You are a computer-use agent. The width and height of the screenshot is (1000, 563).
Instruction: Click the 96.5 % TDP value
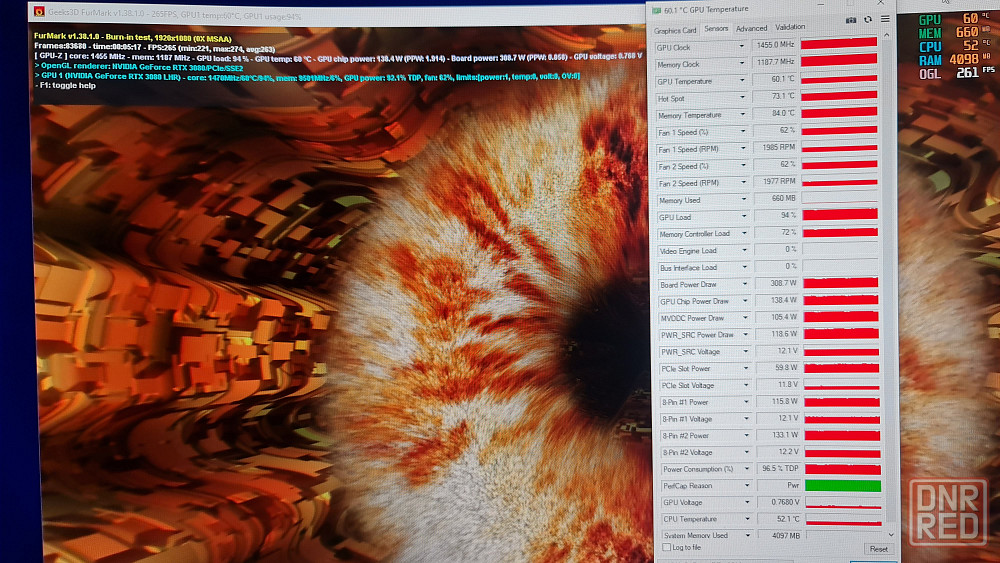tap(778, 469)
